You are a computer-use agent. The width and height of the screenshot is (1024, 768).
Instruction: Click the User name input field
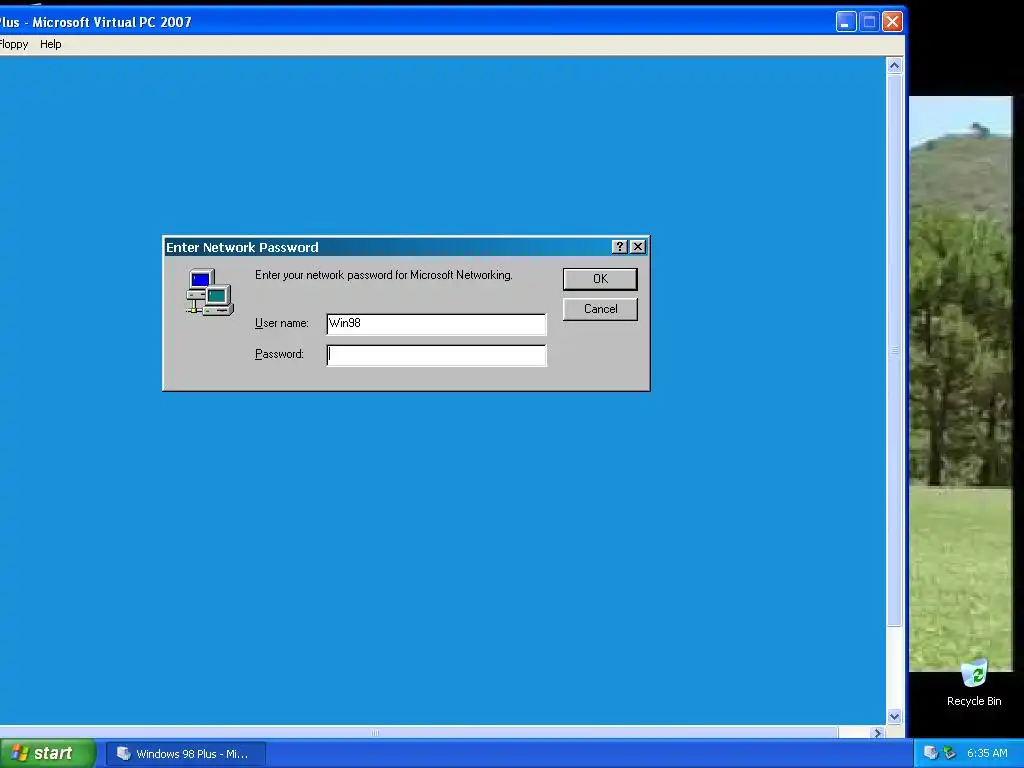click(x=436, y=324)
